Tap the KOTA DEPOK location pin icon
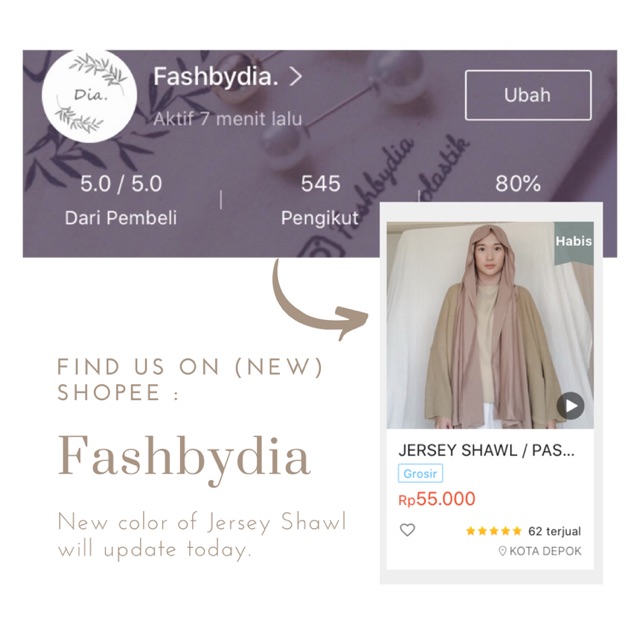640x640 pixels. point(502,551)
